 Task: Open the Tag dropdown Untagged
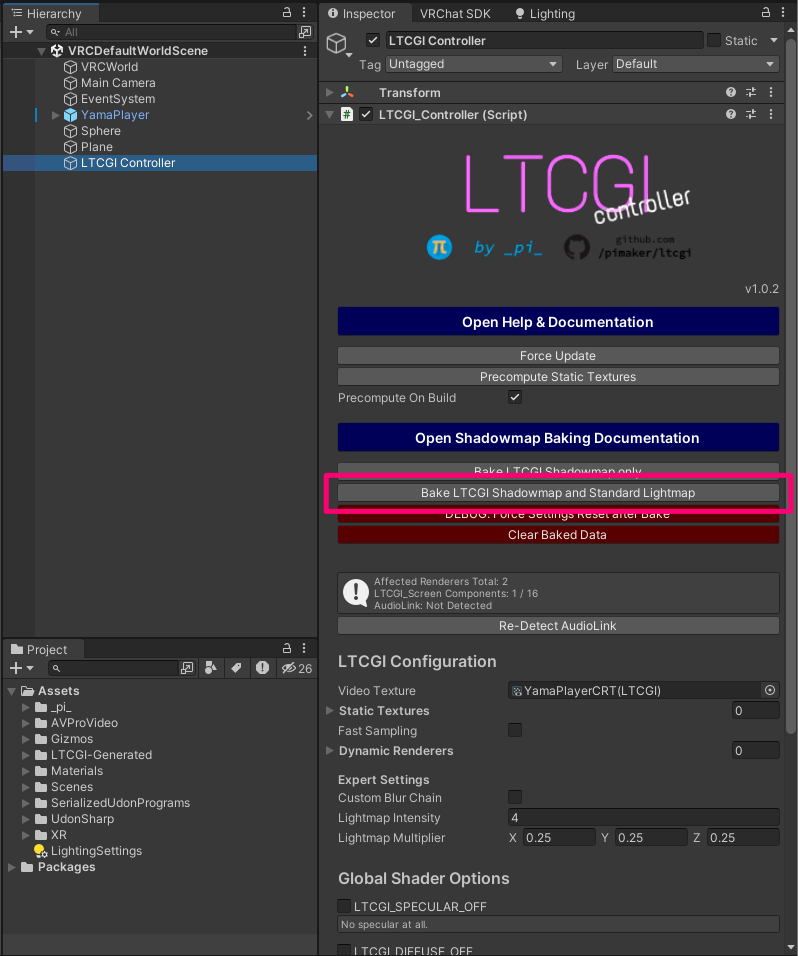coord(473,64)
